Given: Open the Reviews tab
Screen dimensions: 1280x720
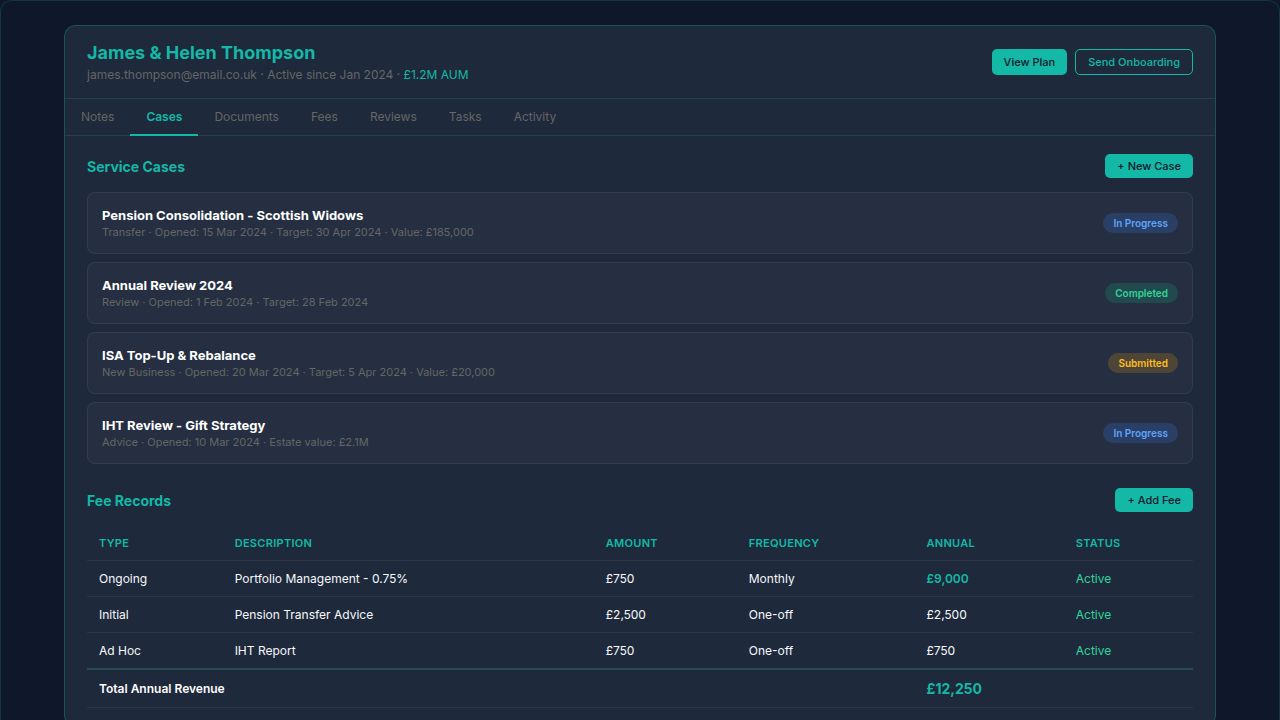Looking at the screenshot, I should click(392, 116).
